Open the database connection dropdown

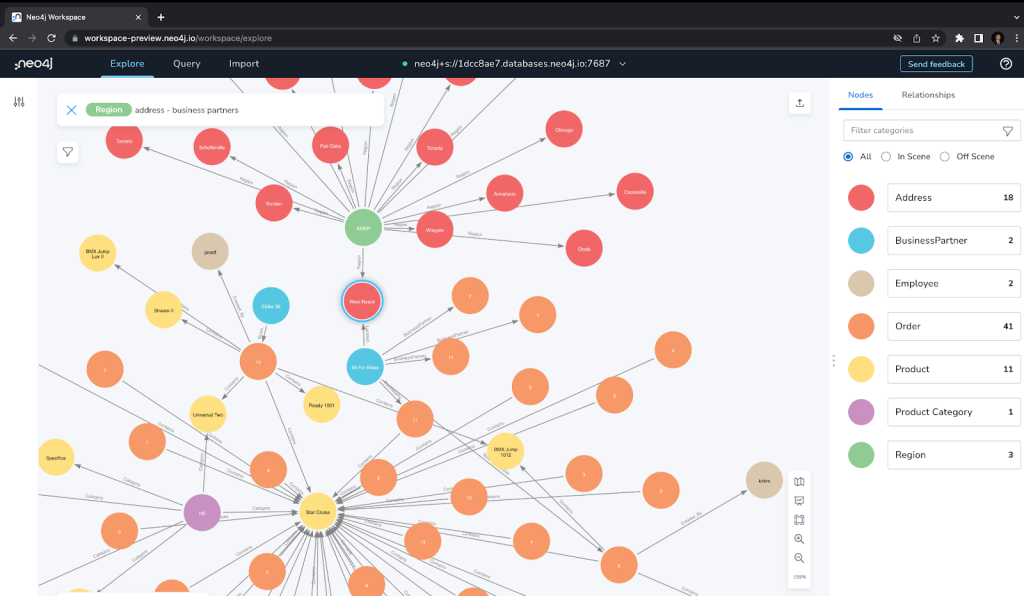click(622, 63)
